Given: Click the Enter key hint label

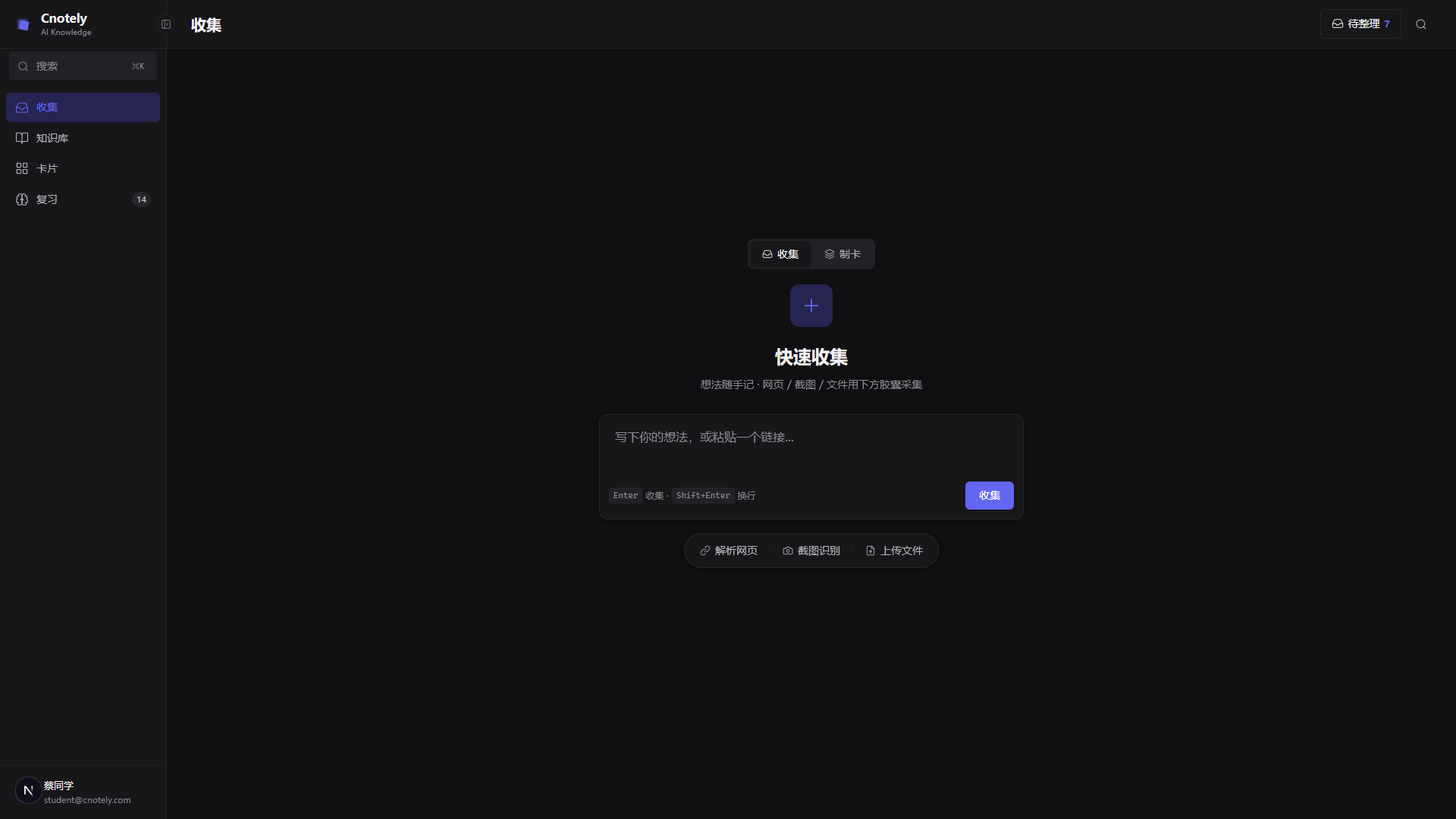Looking at the screenshot, I should point(626,495).
